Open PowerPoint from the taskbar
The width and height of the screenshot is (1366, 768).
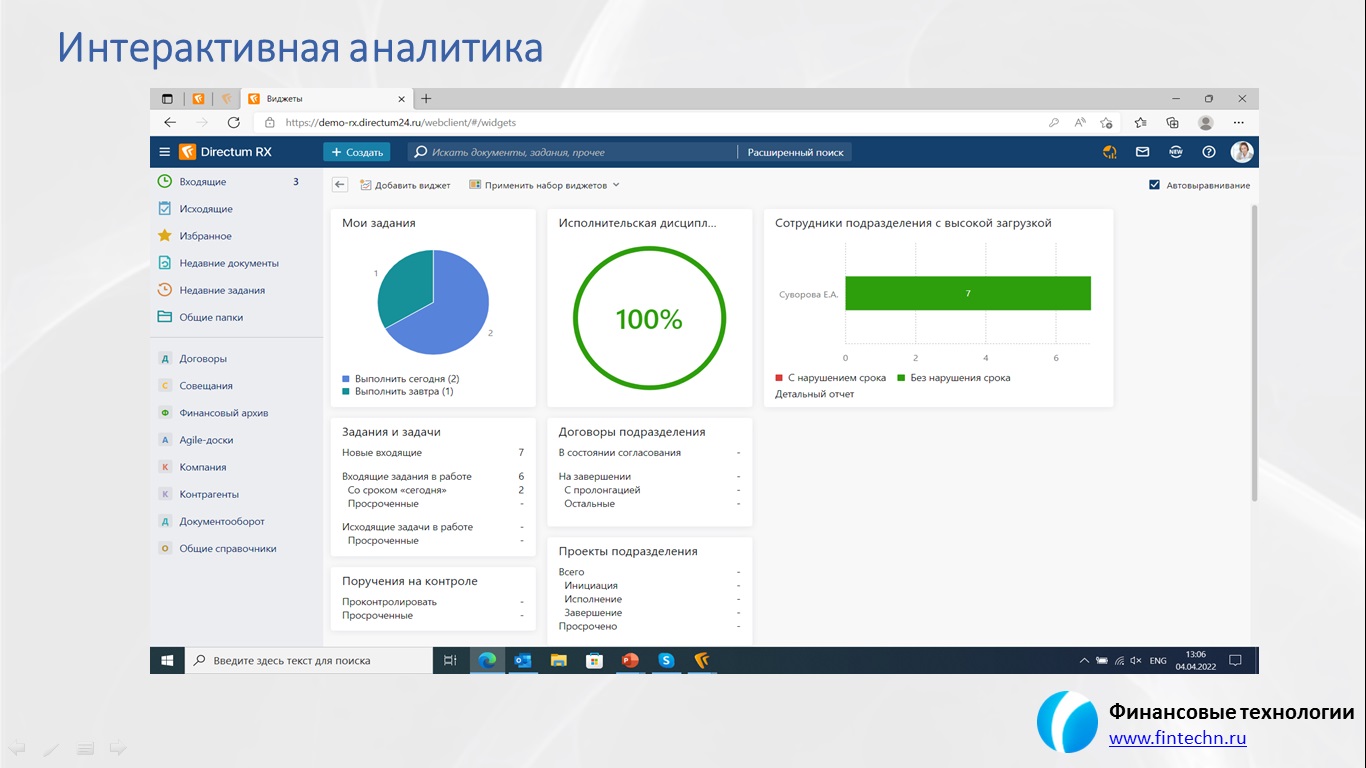point(630,660)
